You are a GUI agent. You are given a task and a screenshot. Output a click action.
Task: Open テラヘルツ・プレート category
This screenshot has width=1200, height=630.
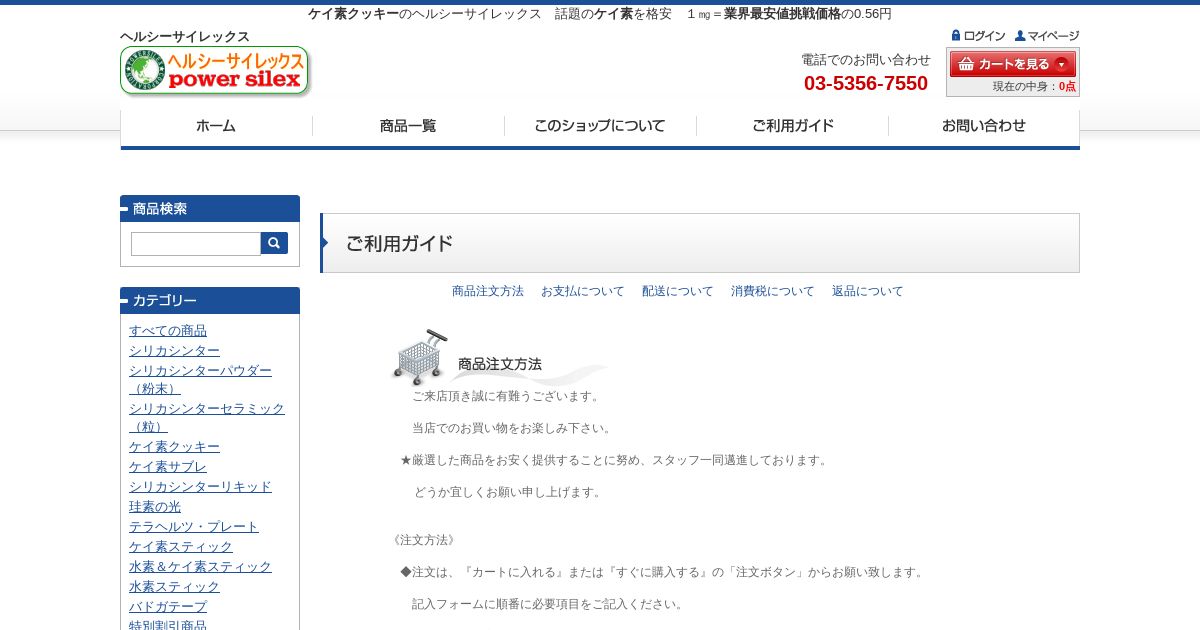[x=194, y=527]
